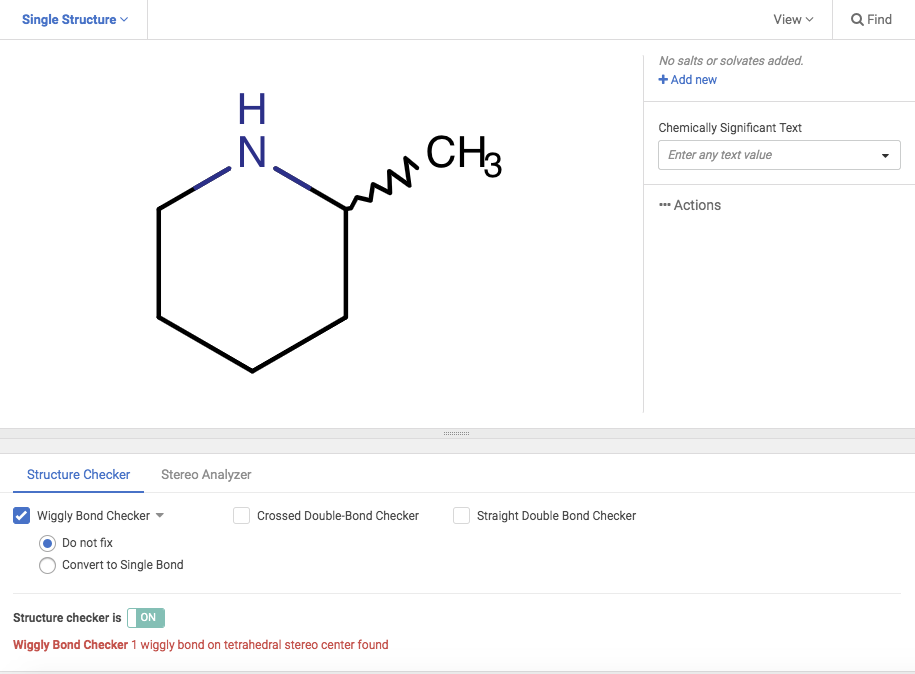Expand the Wiggly Bond Checker options arrow
This screenshot has width=915, height=674.
[x=160, y=516]
